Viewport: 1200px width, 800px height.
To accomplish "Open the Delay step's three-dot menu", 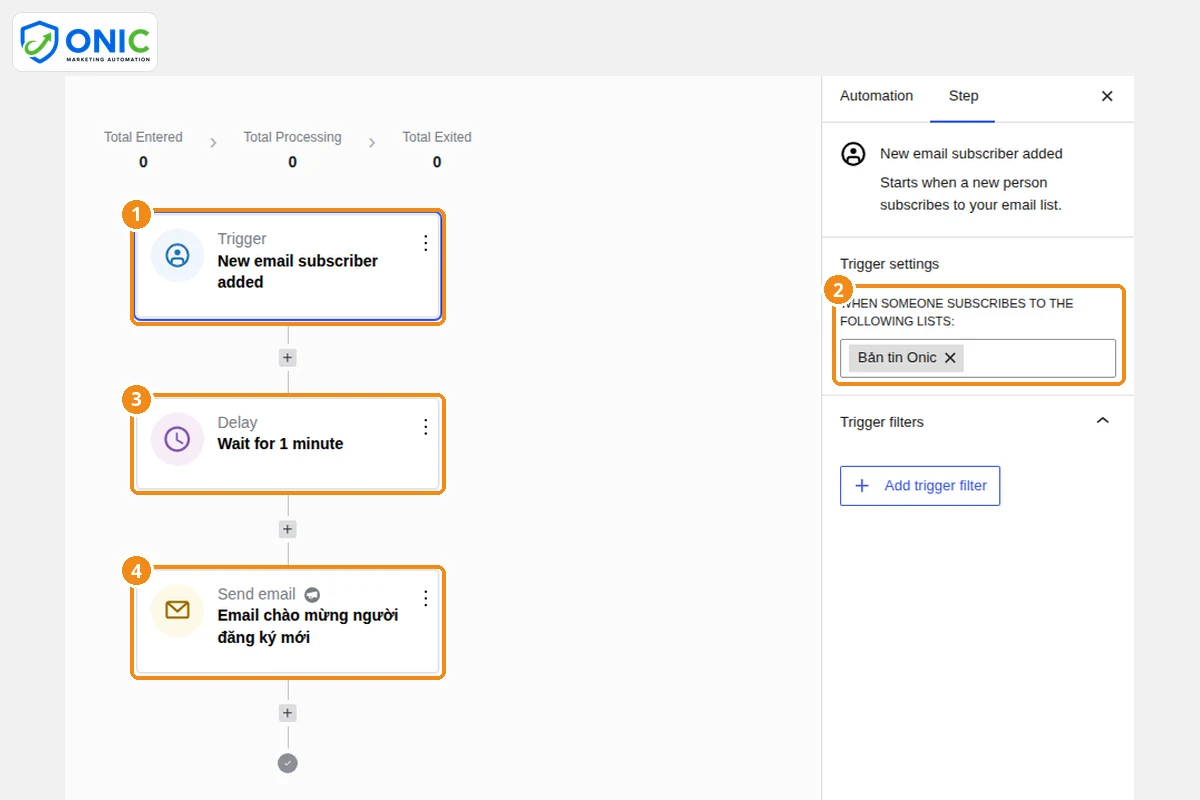I will pyautogui.click(x=425, y=427).
